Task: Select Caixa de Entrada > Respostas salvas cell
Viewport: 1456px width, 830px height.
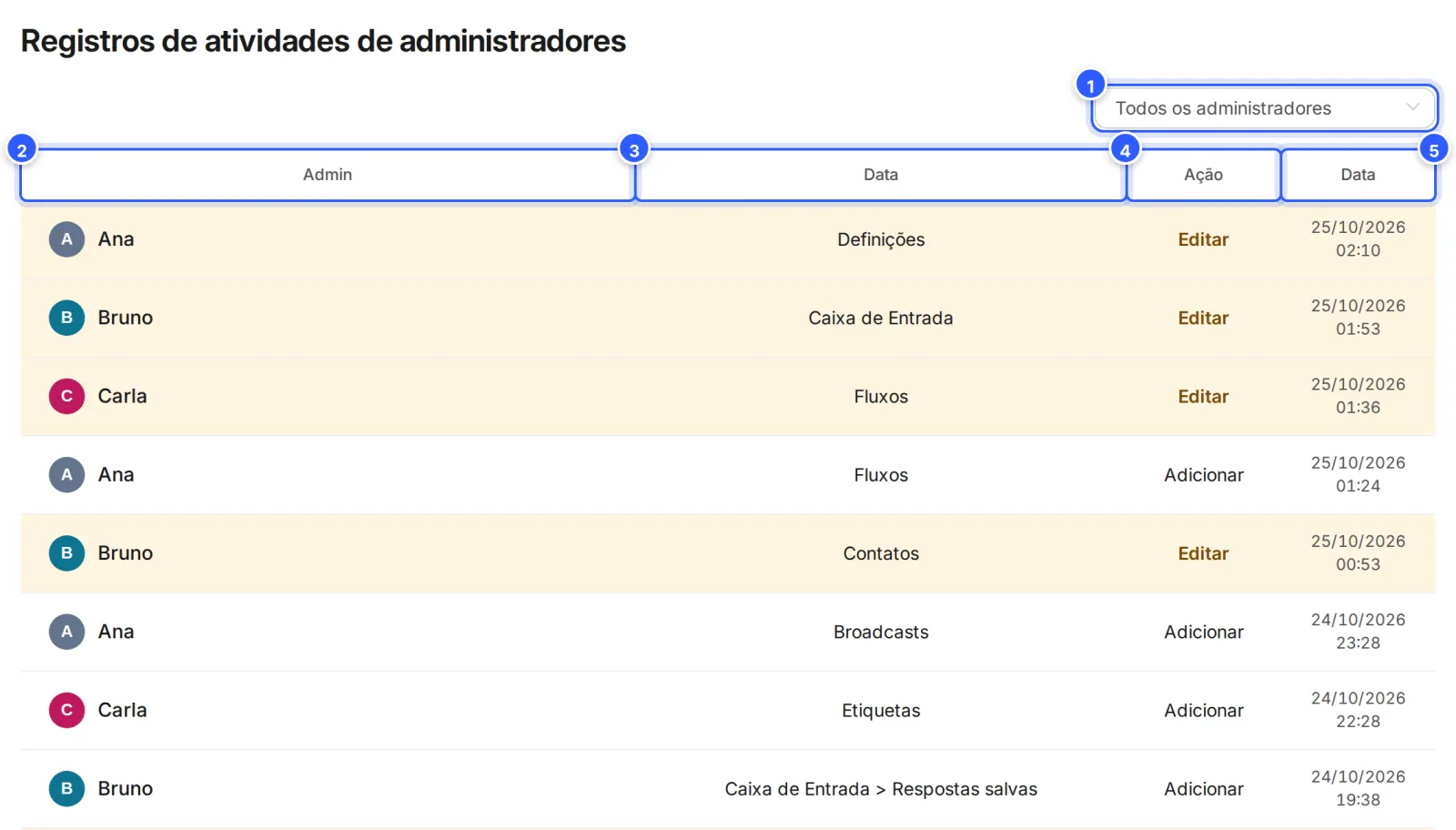Action: (881, 789)
